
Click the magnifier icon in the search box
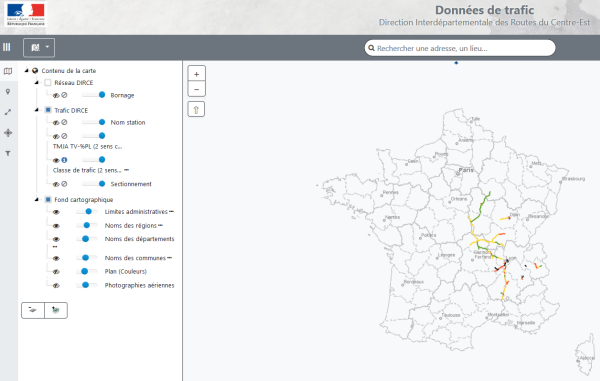[371, 48]
